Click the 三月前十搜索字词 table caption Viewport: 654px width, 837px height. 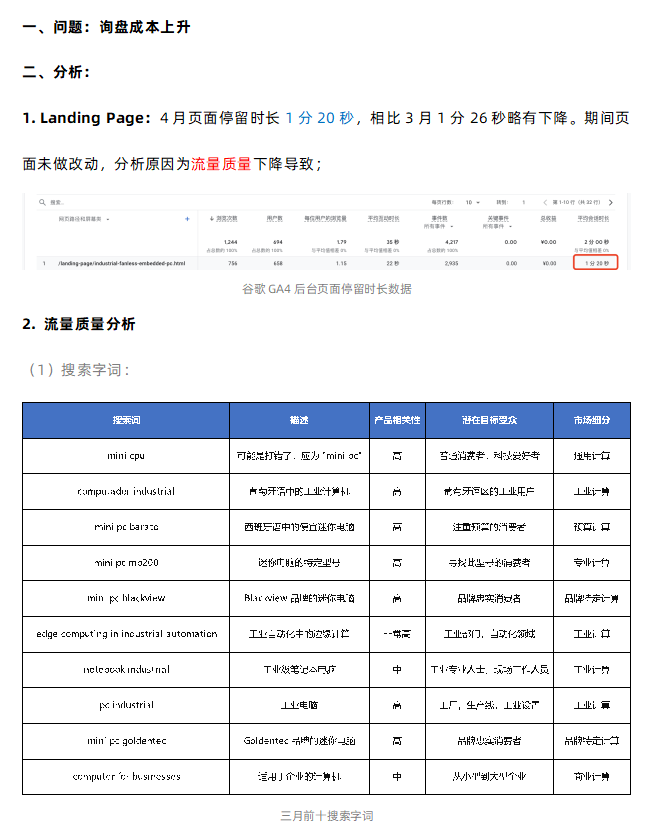326,816
